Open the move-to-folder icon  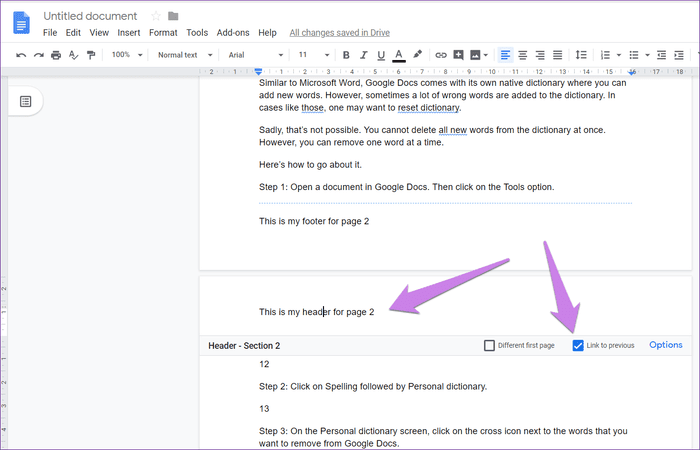[173, 16]
